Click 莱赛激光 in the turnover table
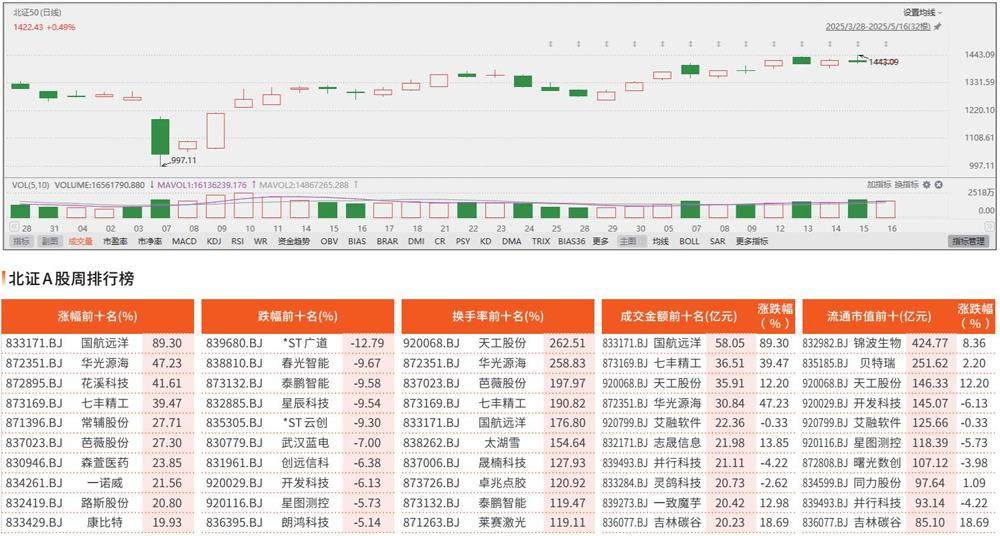This screenshot has height=536, width=1000. tap(503, 523)
